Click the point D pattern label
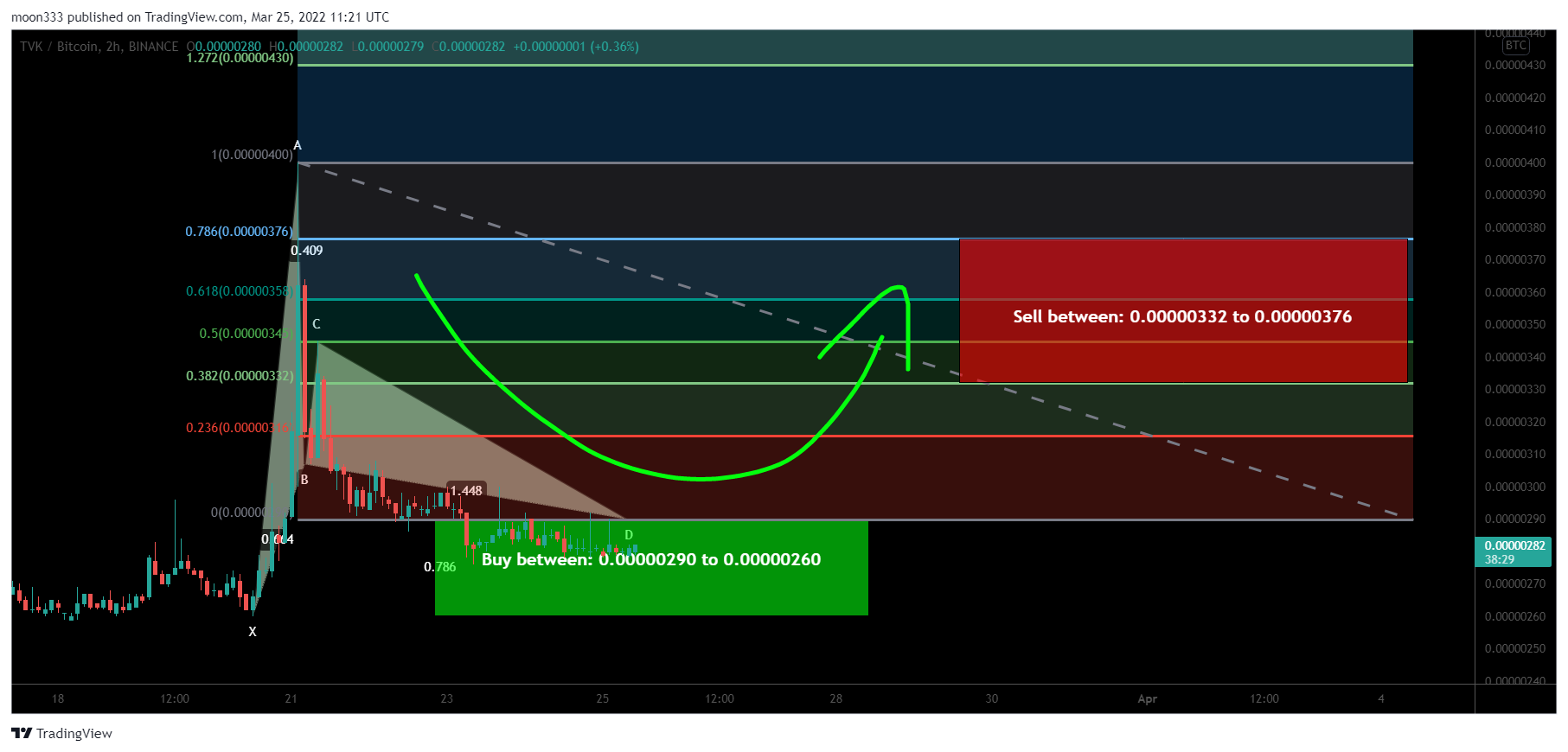1568x752 pixels. coord(629,535)
